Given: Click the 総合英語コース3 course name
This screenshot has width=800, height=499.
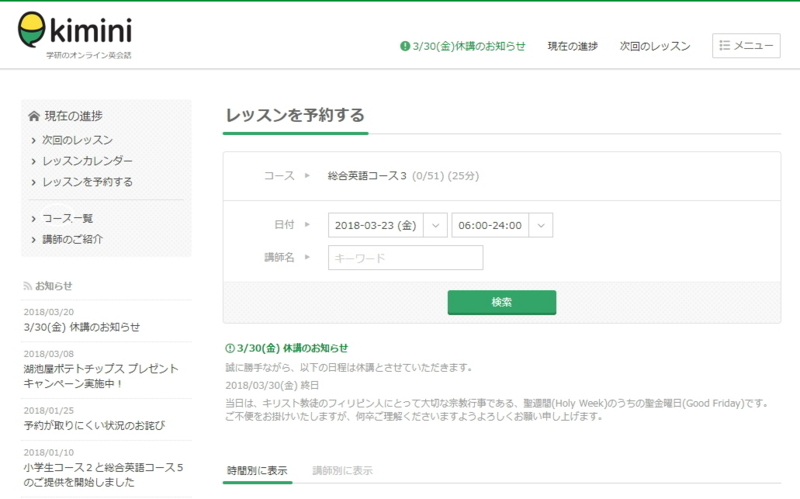Looking at the screenshot, I should (367, 176).
